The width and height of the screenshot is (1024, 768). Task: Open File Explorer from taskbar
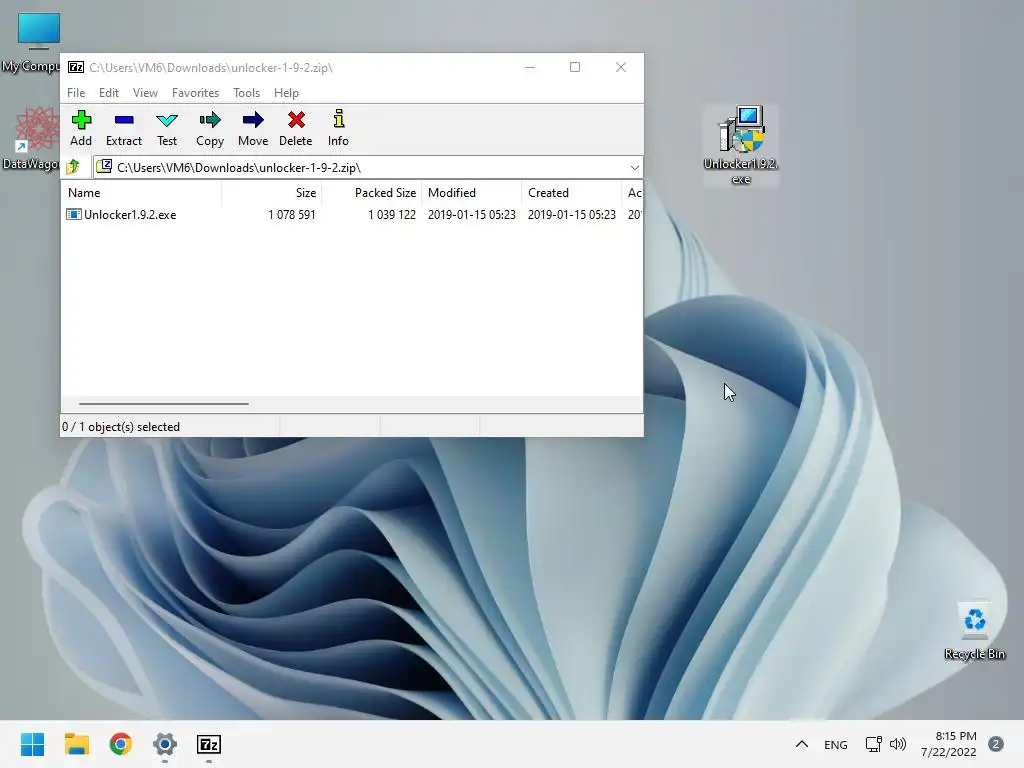click(77, 744)
